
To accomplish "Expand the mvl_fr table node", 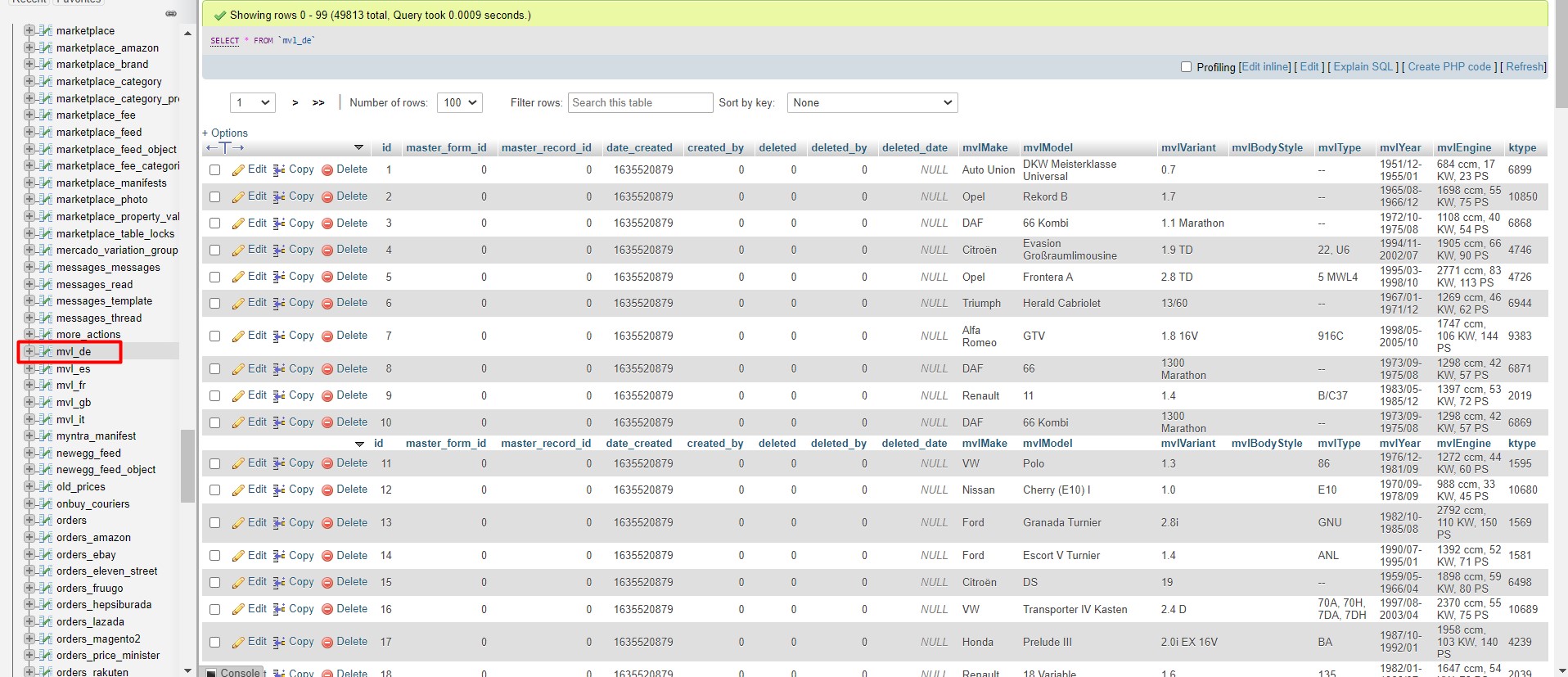I will click(29, 385).
